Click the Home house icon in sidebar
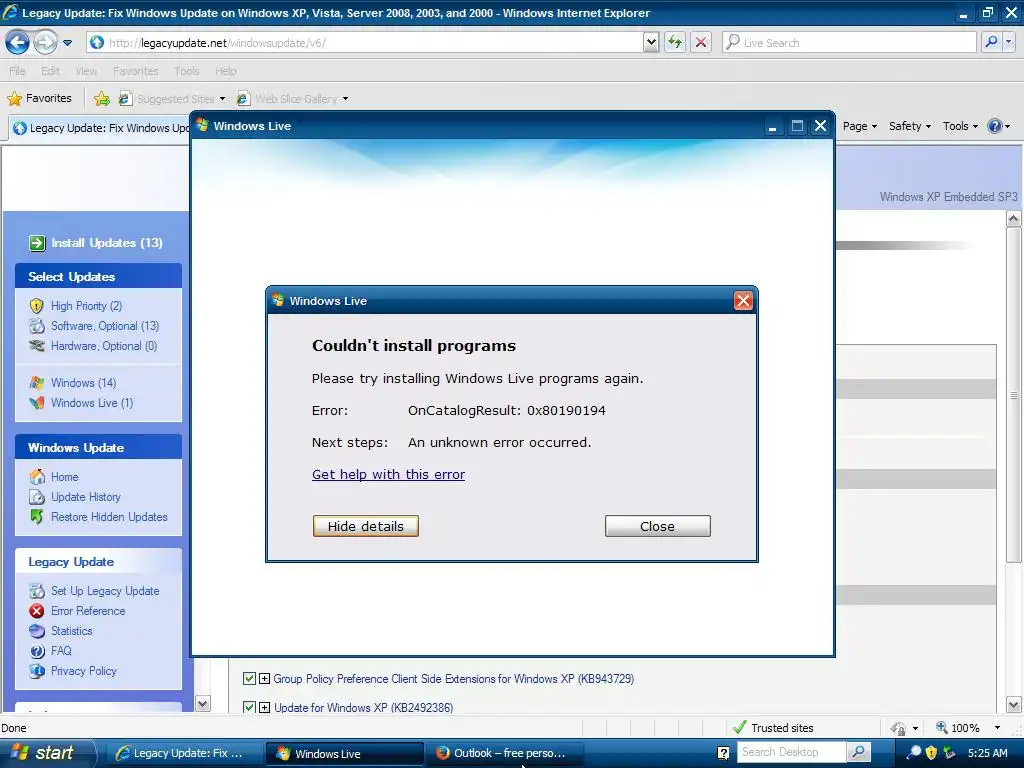The width and height of the screenshot is (1024, 768). tap(37, 477)
